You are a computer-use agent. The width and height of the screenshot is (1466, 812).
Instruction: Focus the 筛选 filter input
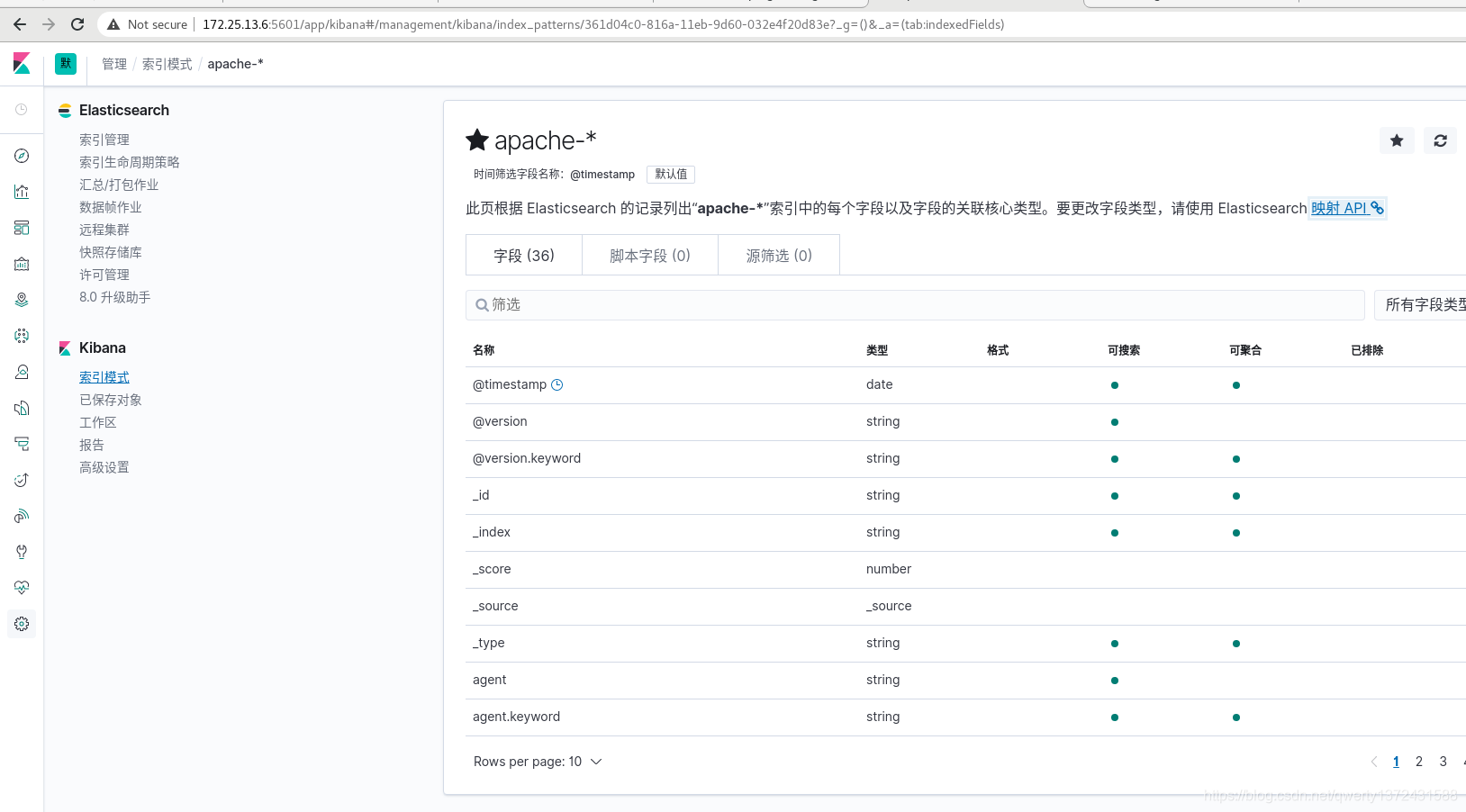(x=915, y=305)
